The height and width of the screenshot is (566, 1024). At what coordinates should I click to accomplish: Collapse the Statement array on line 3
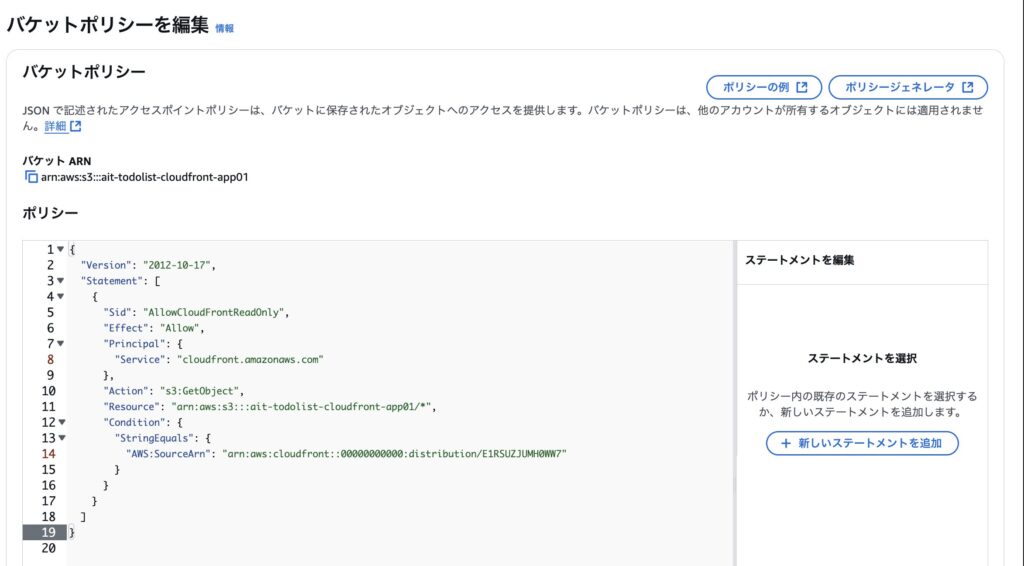[61, 281]
